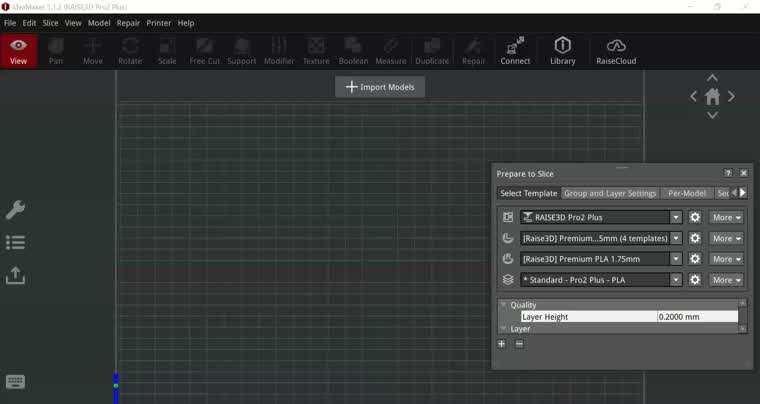The height and width of the screenshot is (404, 760).
Task: Switch to Per-Model tab
Action: click(x=687, y=193)
